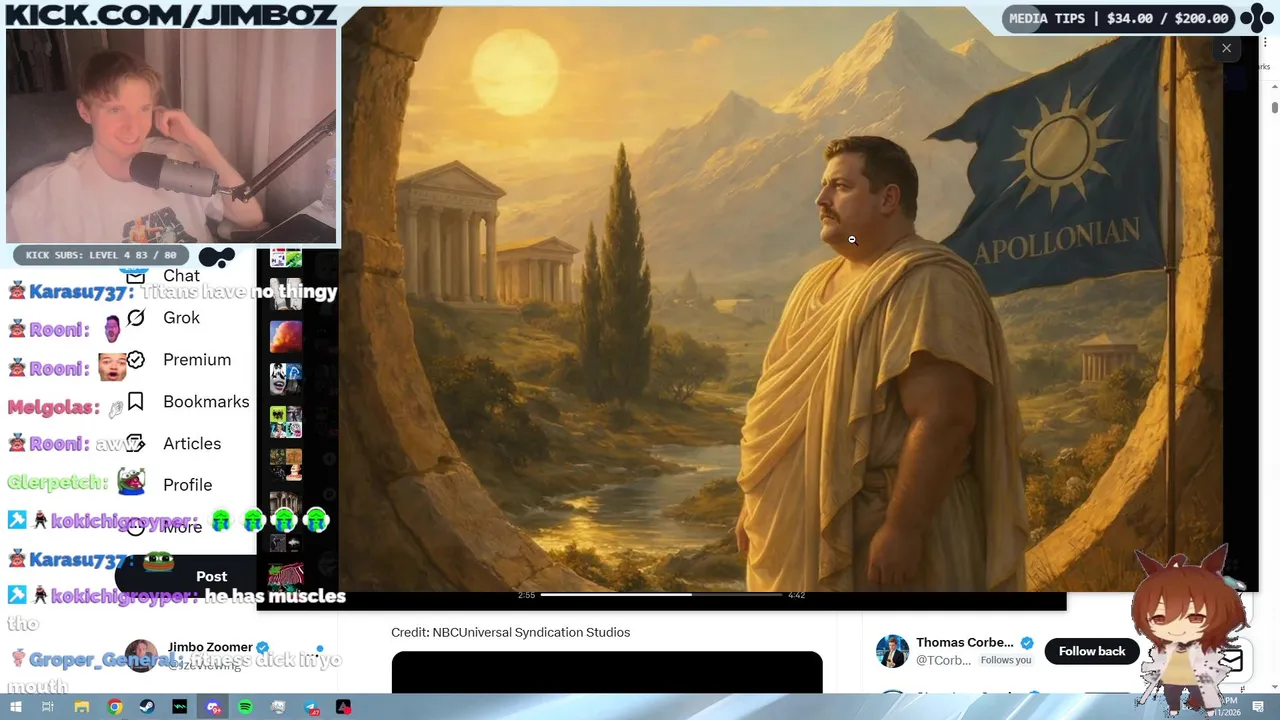Click username Melgolas in chat overlay
This screenshot has width=1280, height=720.
(54, 407)
